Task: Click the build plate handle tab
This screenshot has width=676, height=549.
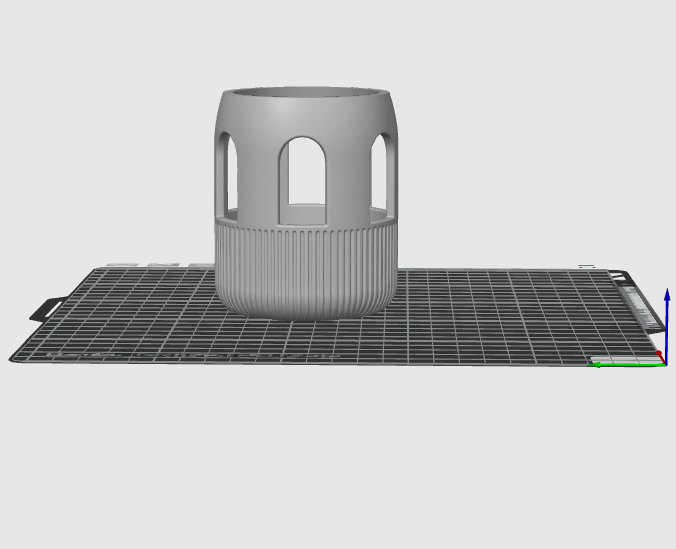Action: pyautogui.click(x=48, y=309)
